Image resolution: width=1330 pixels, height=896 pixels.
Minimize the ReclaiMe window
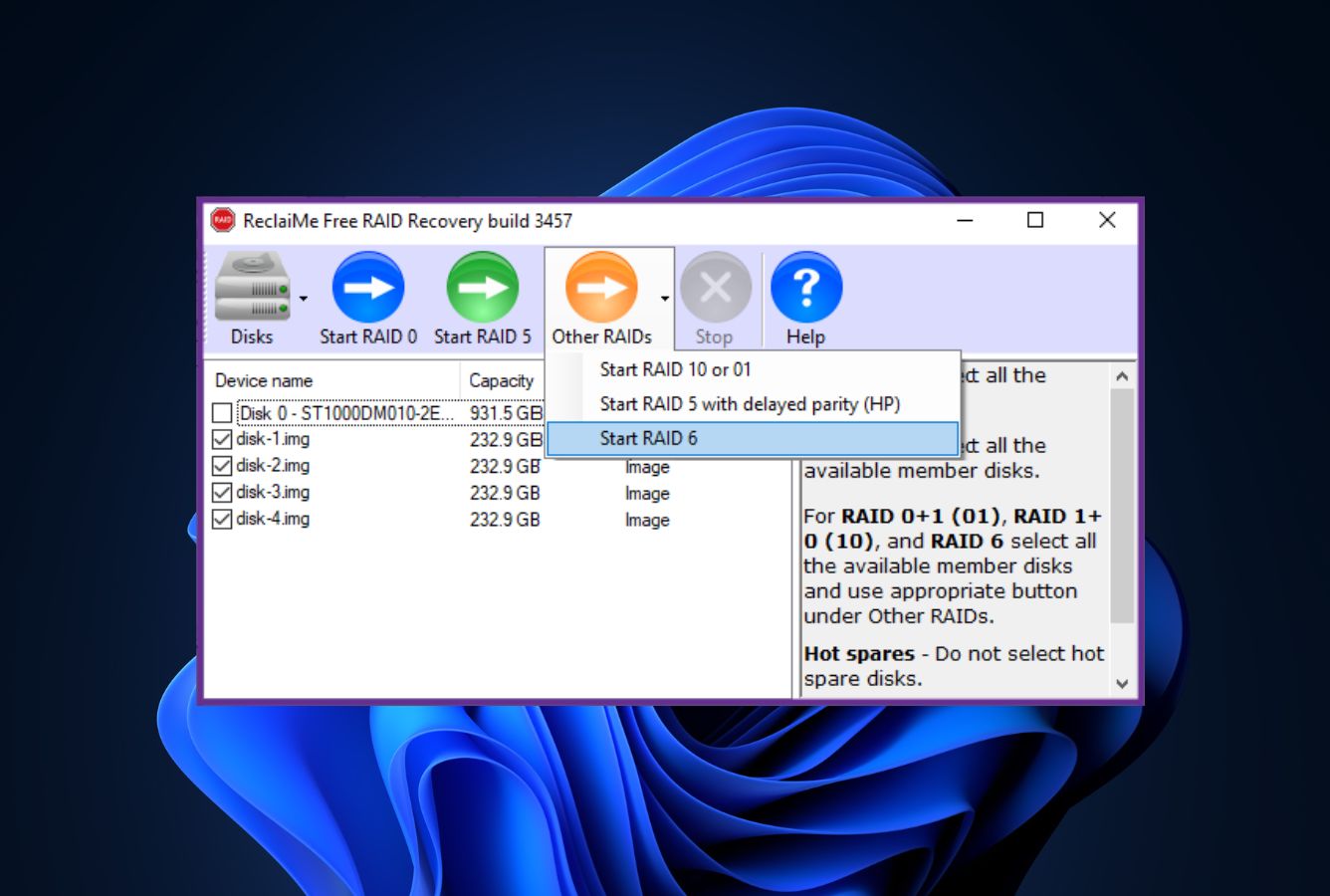[x=965, y=220]
